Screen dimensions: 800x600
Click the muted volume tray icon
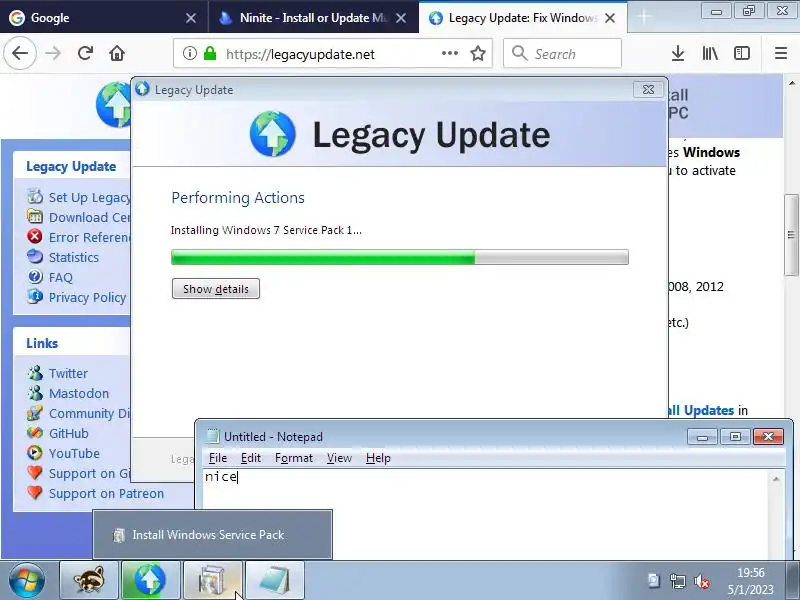(x=702, y=581)
